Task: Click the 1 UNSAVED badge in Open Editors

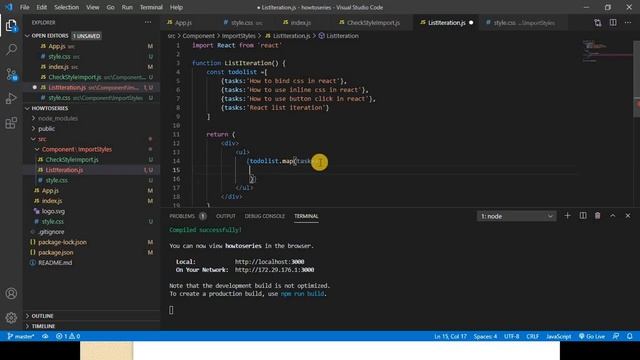Action: pos(87,36)
